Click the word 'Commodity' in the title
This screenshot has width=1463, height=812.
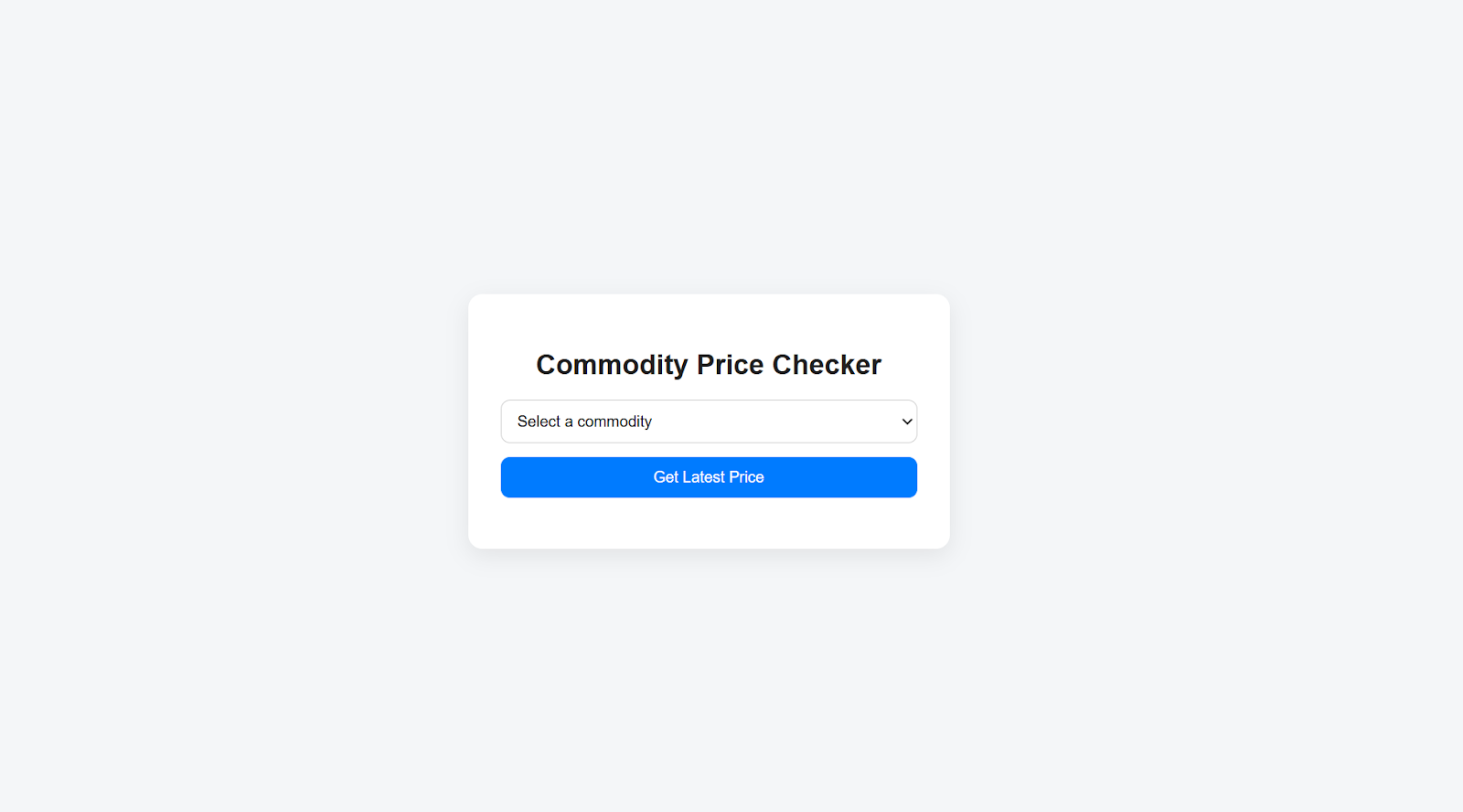tap(612, 365)
